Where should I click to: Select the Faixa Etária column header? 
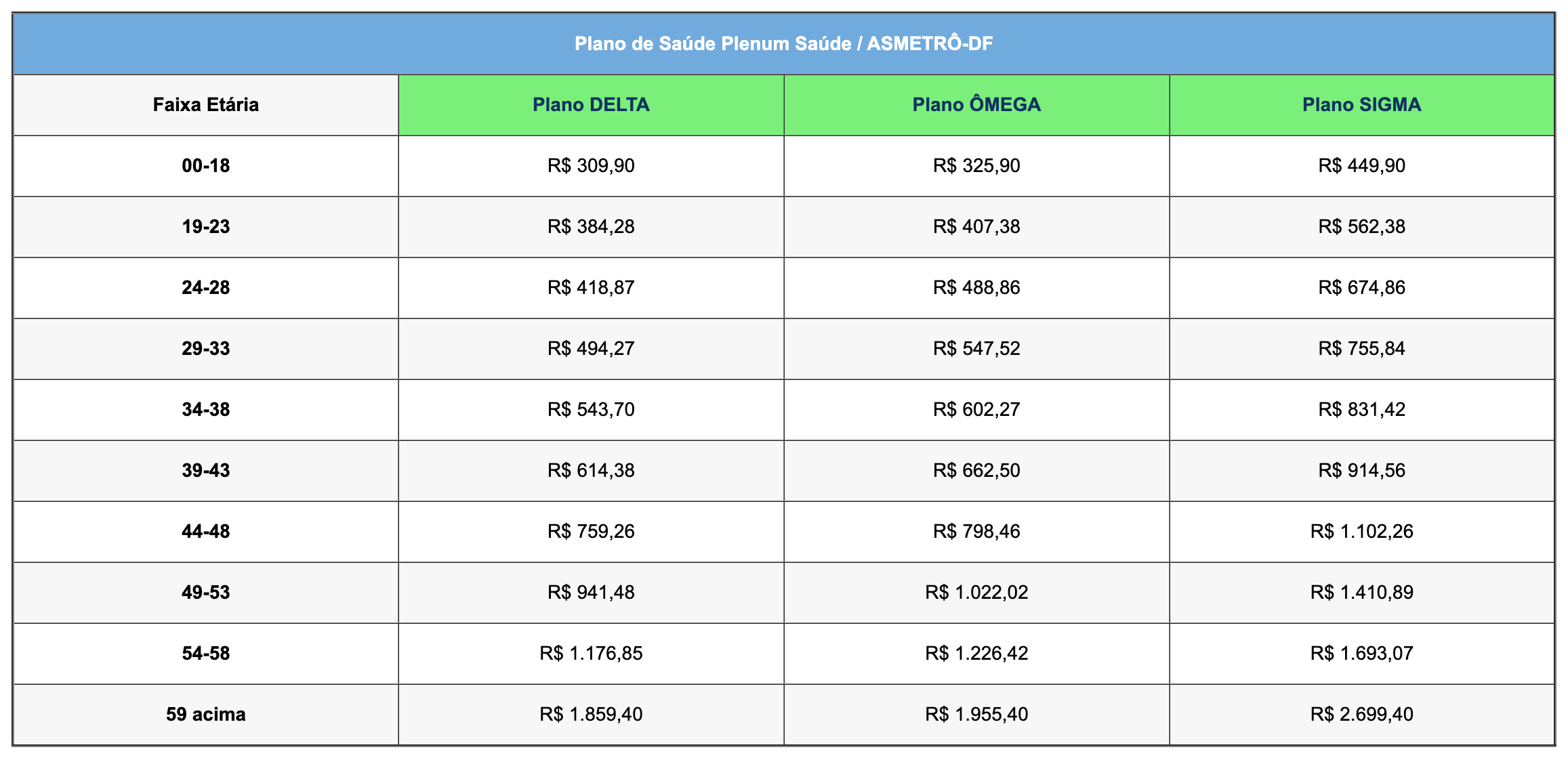pos(205,105)
